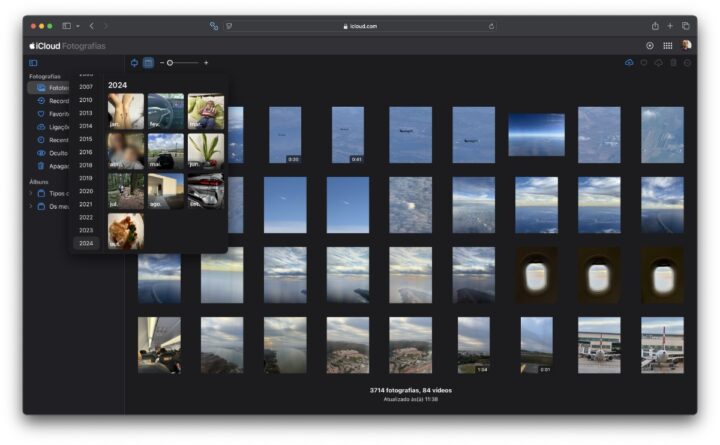The width and height of the screenshot is (720, 445).
Task: Open the more options ellipsis icon
Action: click(687, 62)
